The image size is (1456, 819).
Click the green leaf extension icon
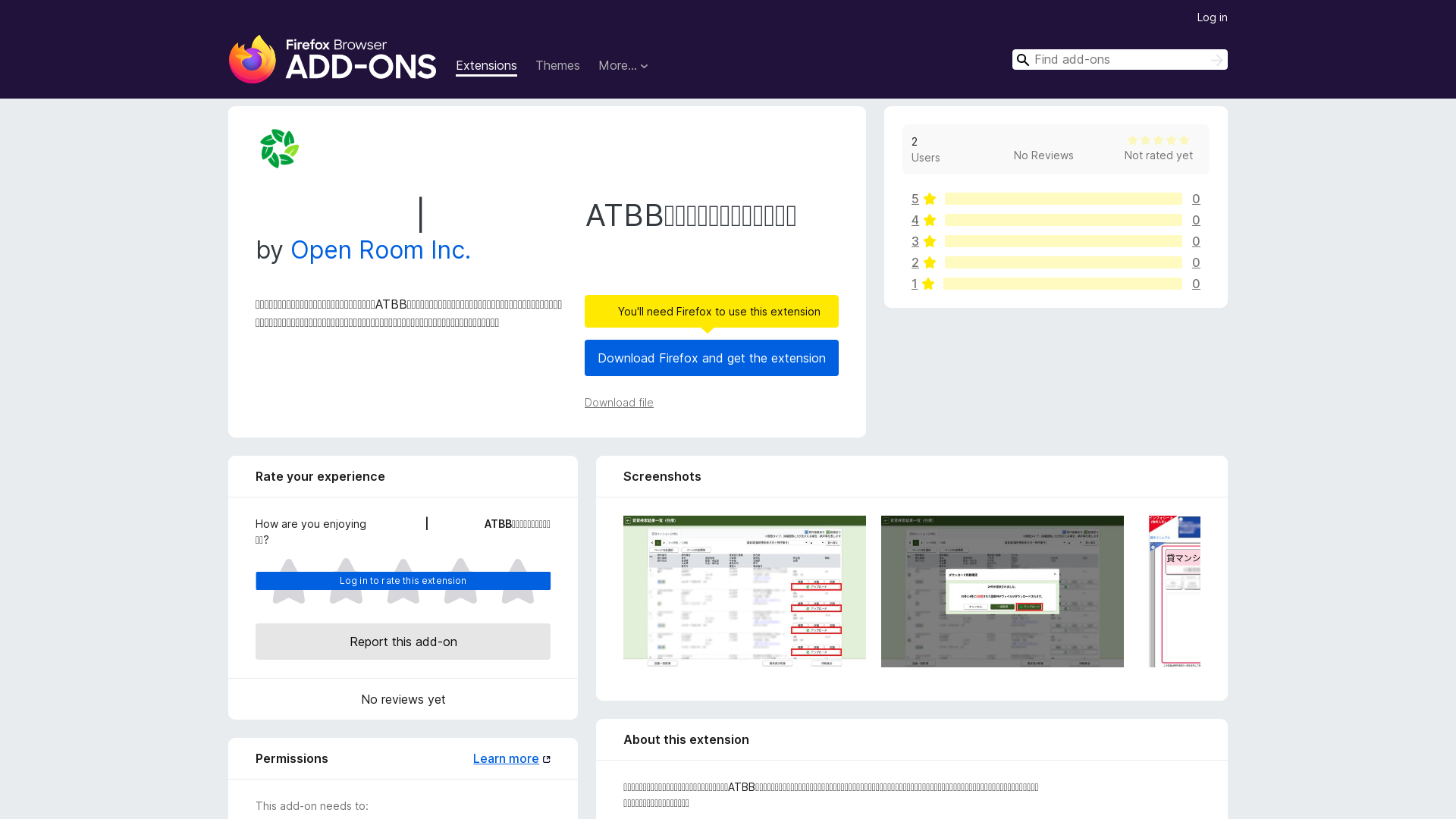[x=280, y=149]
